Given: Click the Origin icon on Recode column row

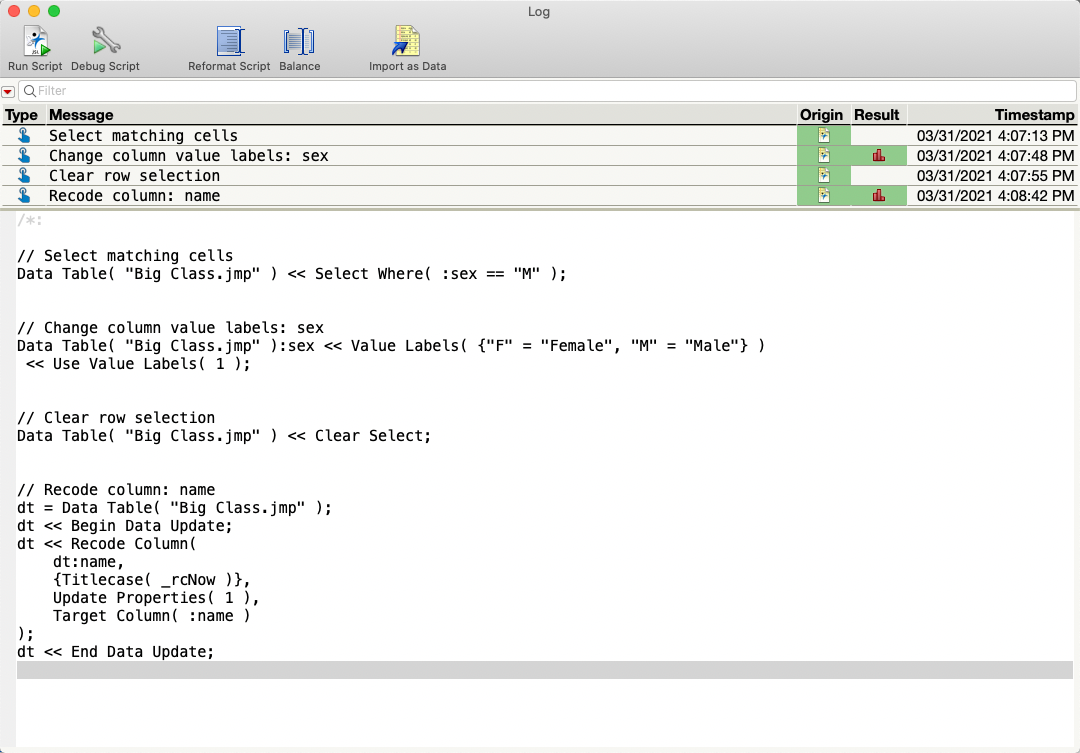Looking at the screenshot, I should point(822,195).
